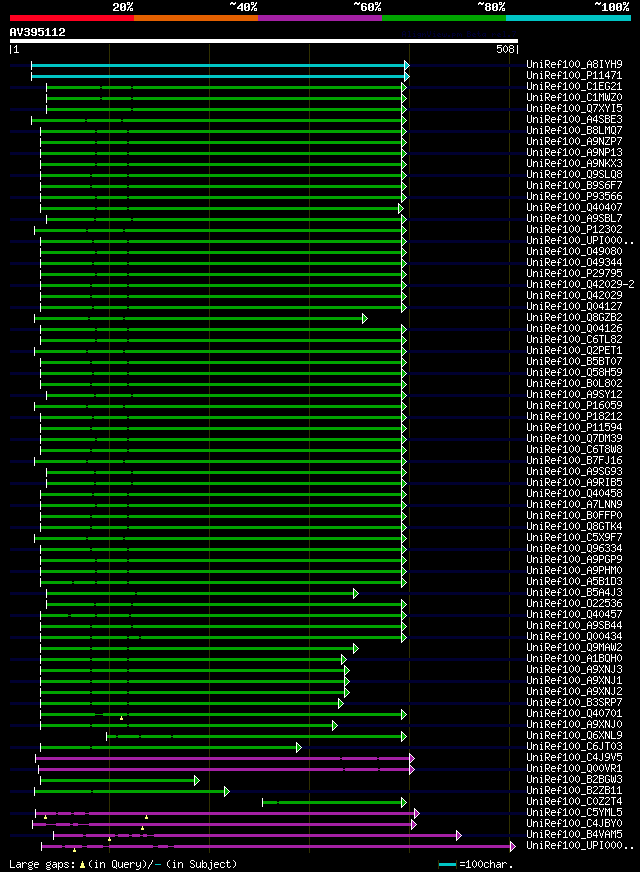
Task: Select the UniRef100_A9RIB5 label
Action: (574, 483)
